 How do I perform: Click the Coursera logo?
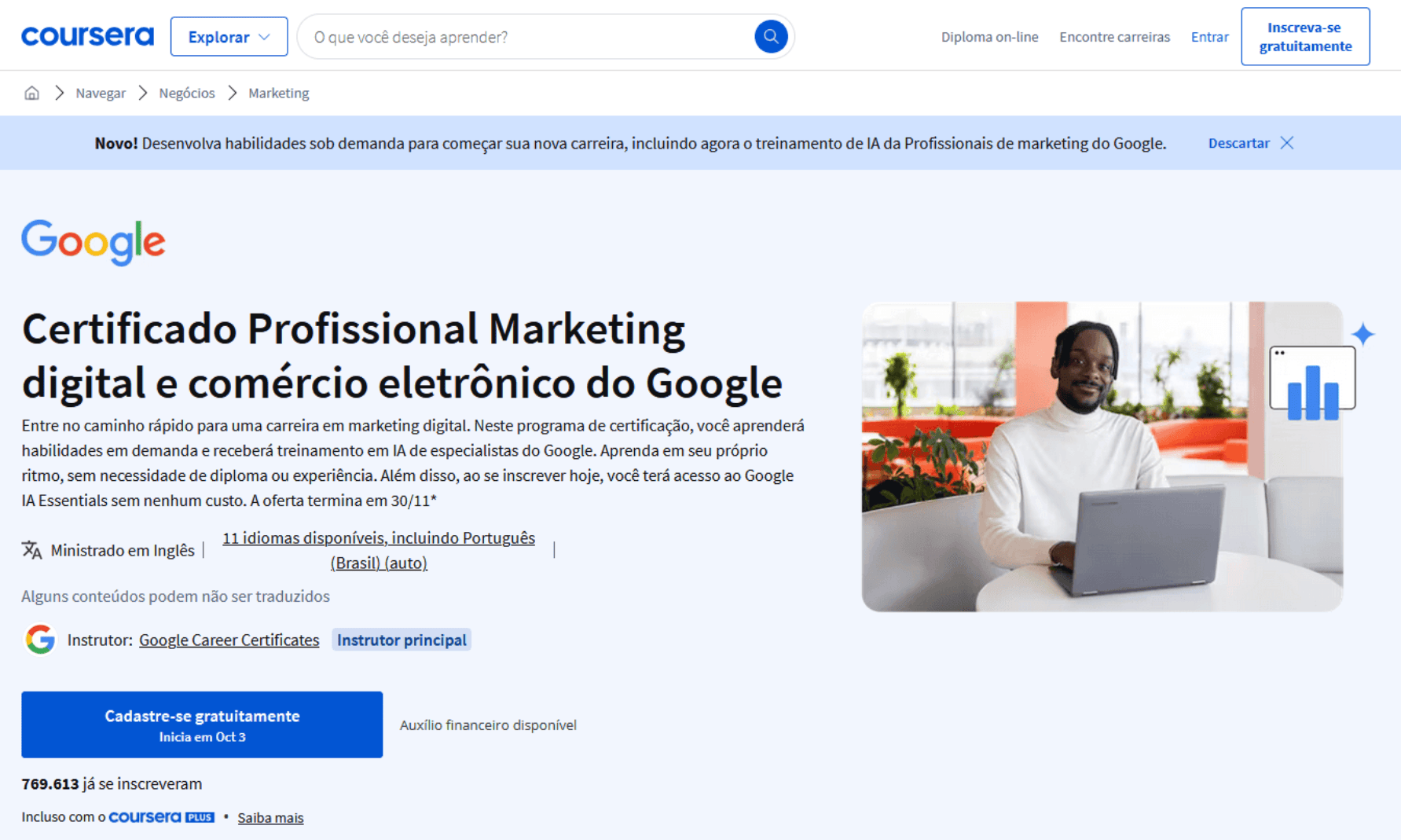86,35
